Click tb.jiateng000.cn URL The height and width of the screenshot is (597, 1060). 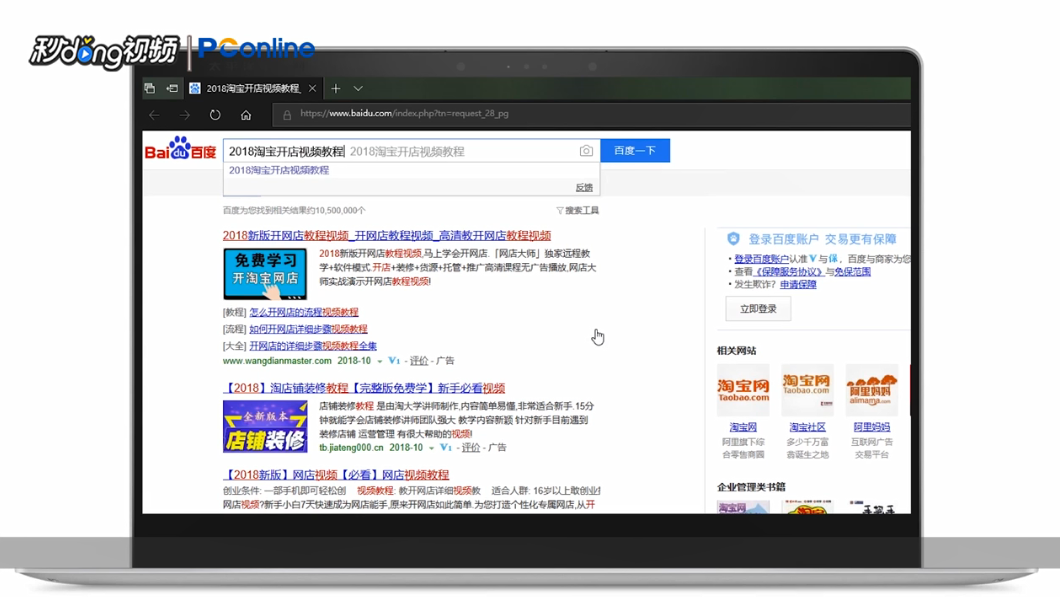click(351, 448)
